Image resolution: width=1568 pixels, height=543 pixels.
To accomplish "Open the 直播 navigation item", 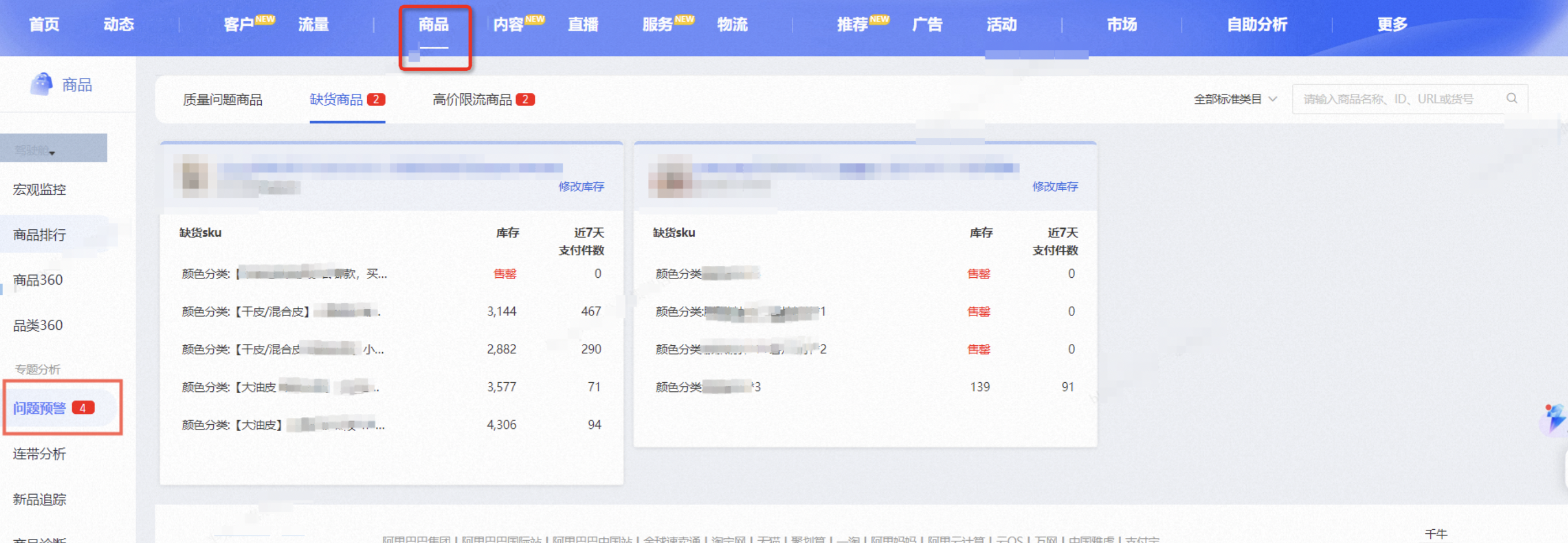I will [x=583, y=24].
